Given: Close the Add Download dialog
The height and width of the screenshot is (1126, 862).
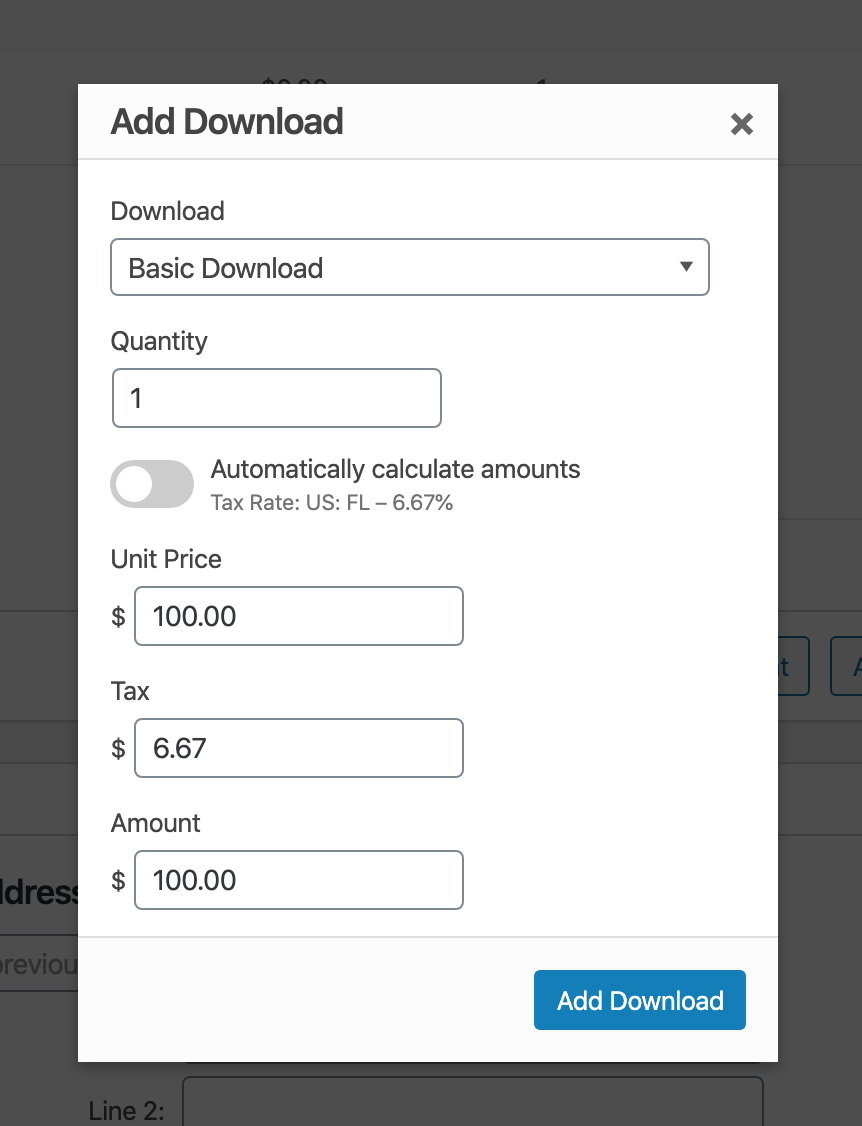Looking at the screenshot, I should [x=741, y=124].
